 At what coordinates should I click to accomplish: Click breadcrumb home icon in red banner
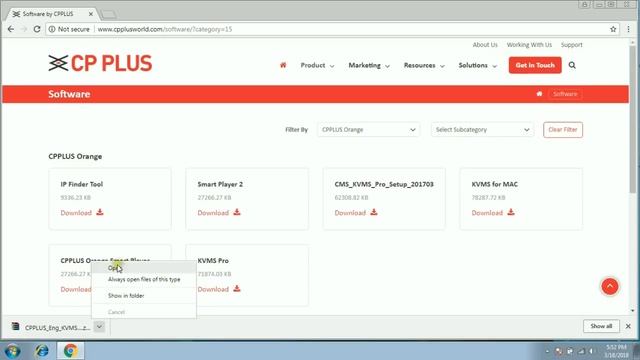click(x=539, y=94)
